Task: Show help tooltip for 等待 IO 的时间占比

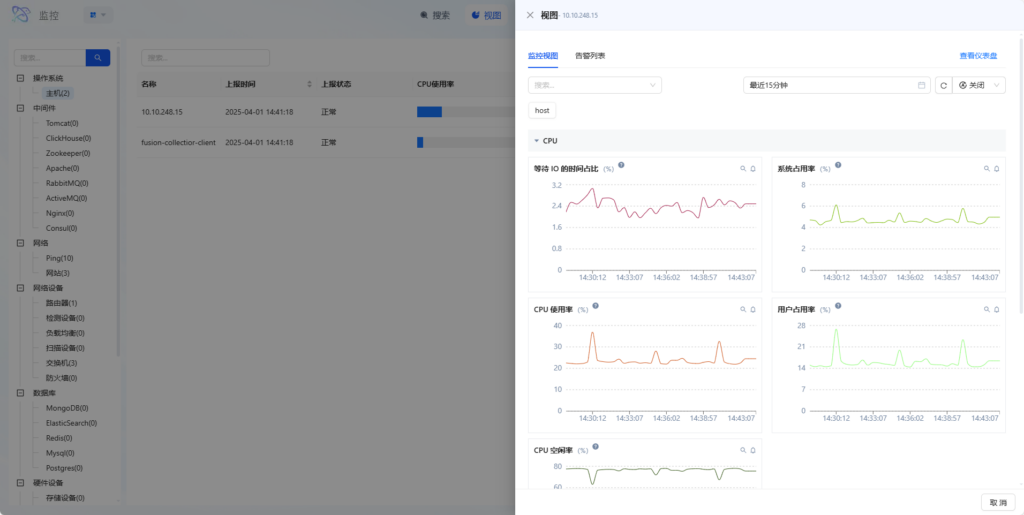Action: [x=621, y=165]
